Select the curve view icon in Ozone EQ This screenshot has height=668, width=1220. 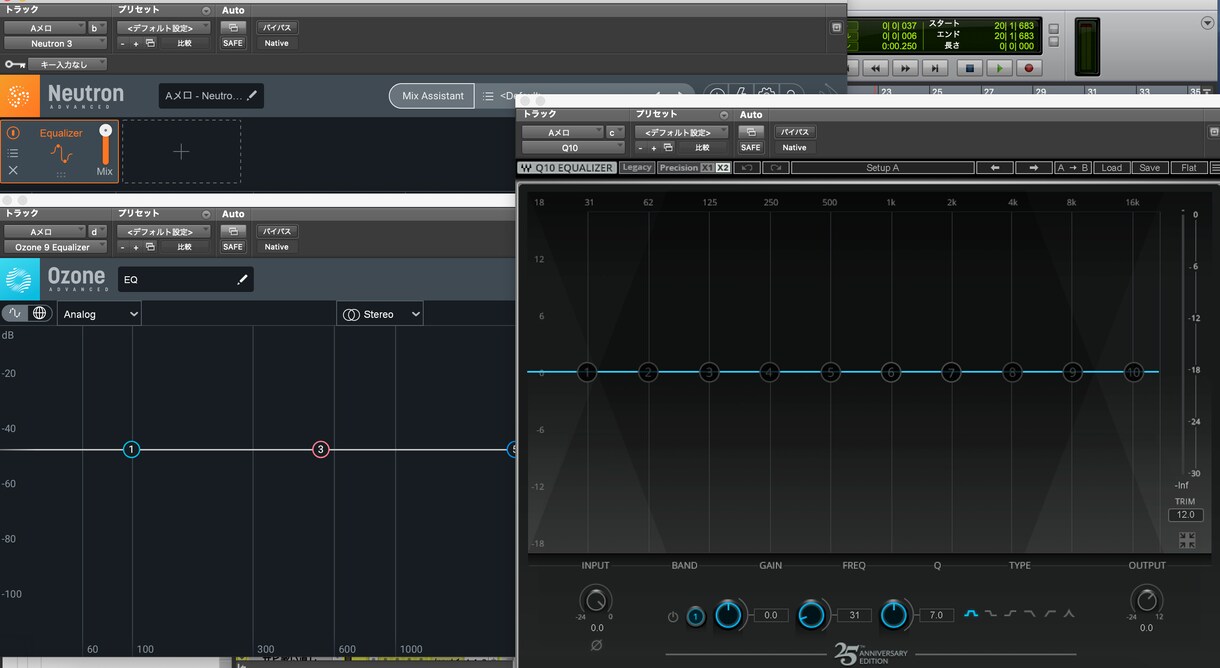pyautogui.click(x=15, y=313)
